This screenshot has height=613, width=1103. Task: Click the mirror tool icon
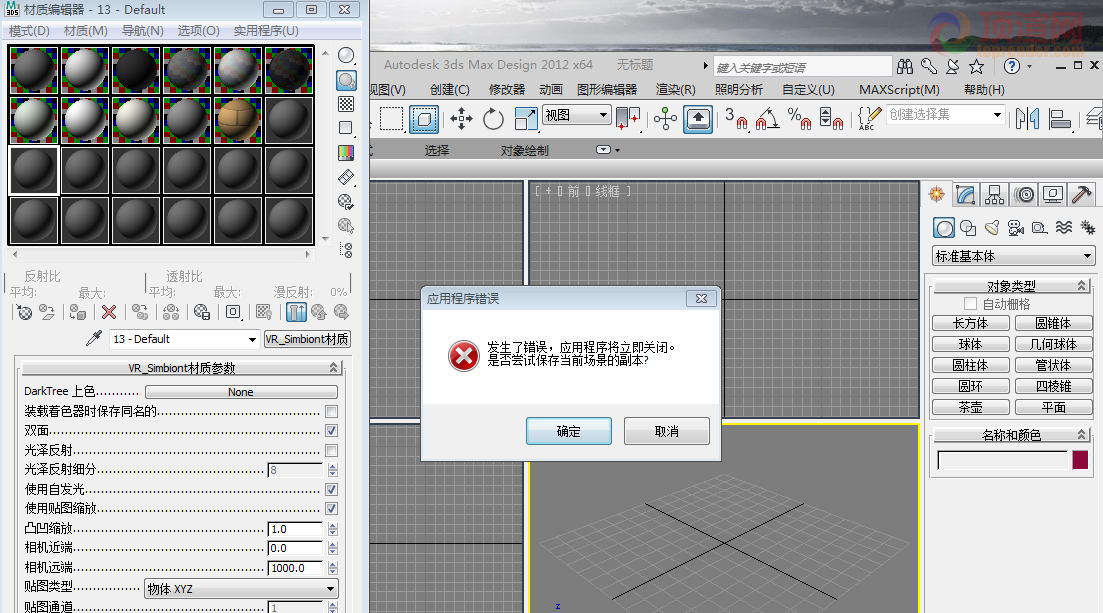1027,118
